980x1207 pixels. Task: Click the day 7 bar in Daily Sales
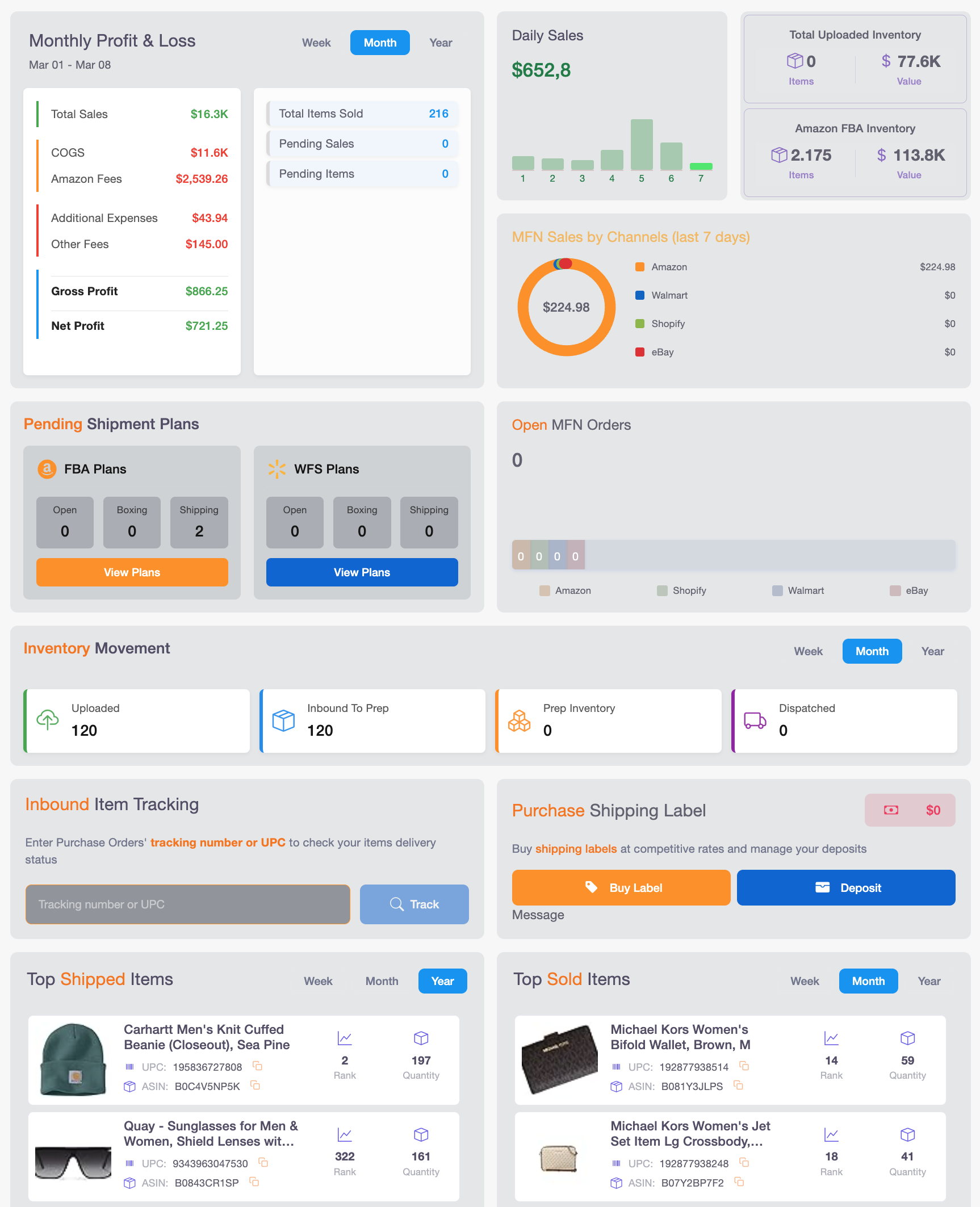(701, 166)
